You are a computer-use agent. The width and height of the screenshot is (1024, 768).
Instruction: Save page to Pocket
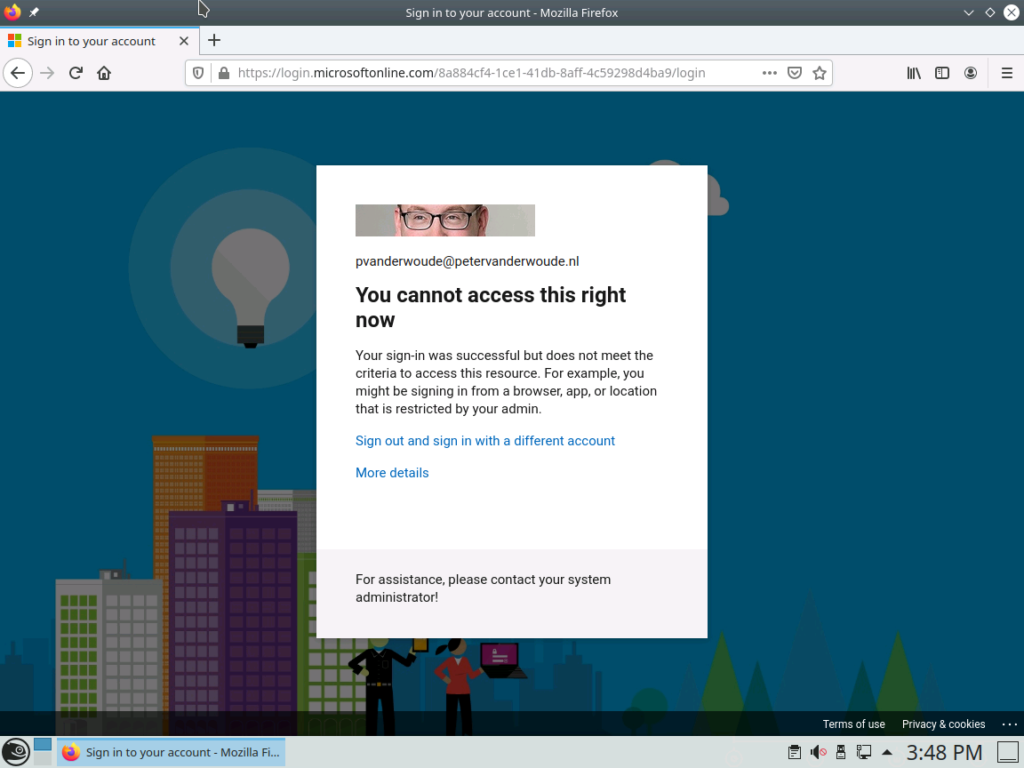[x=795, y=73]
